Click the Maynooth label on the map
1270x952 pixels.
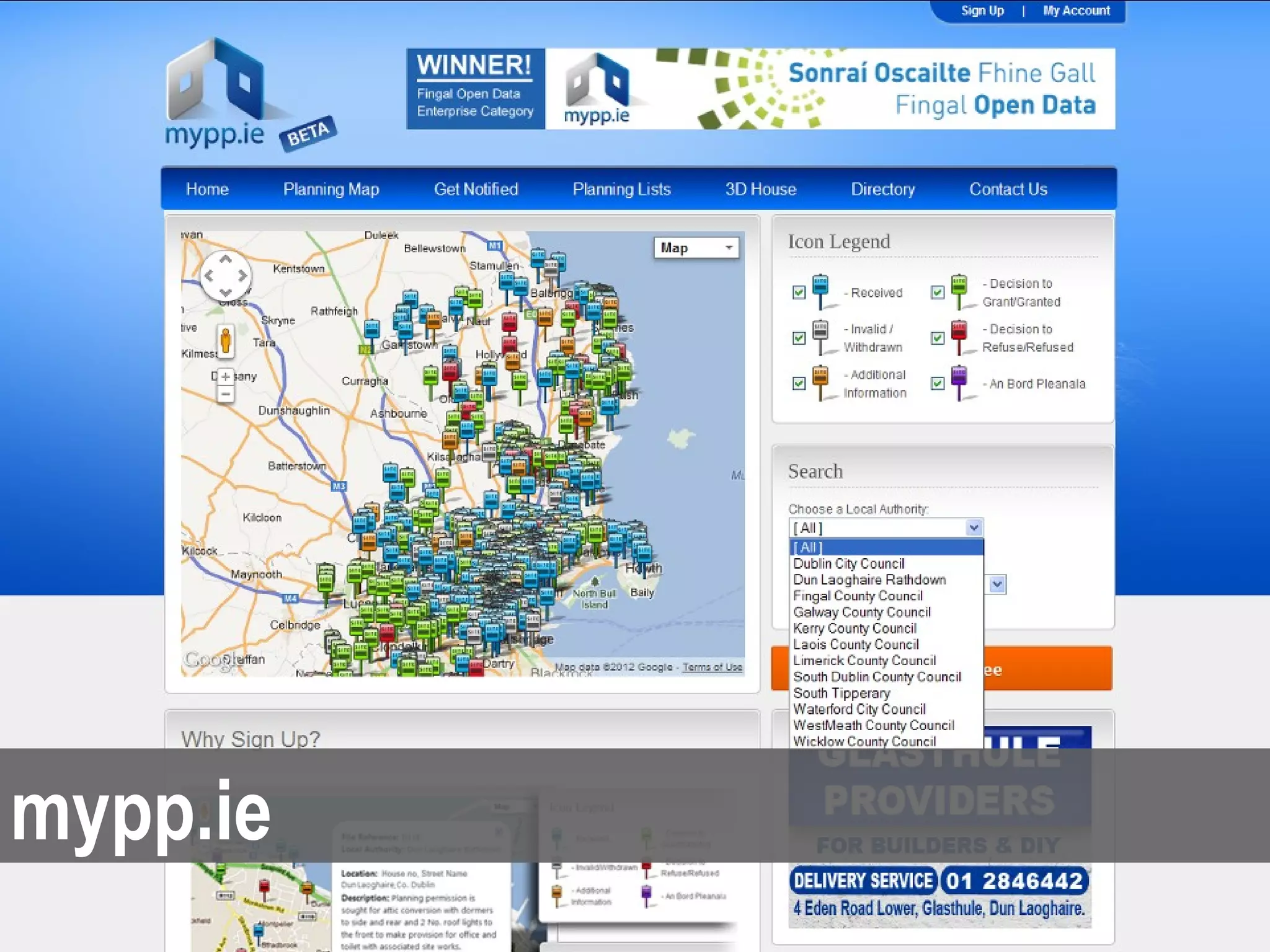[x=256, y=575]
